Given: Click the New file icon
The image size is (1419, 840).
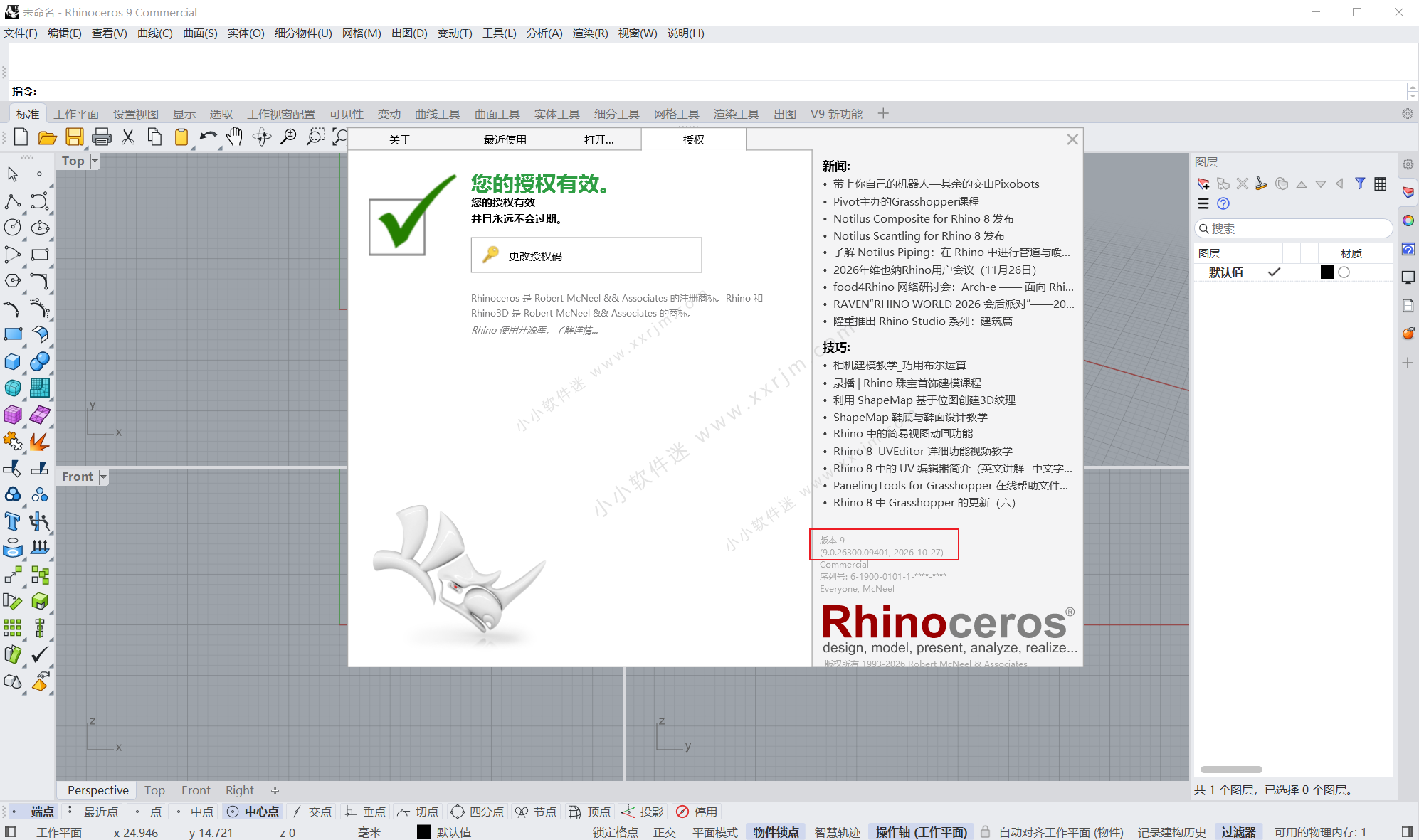Looking at the screenshot, I should (x=21, y=137).
